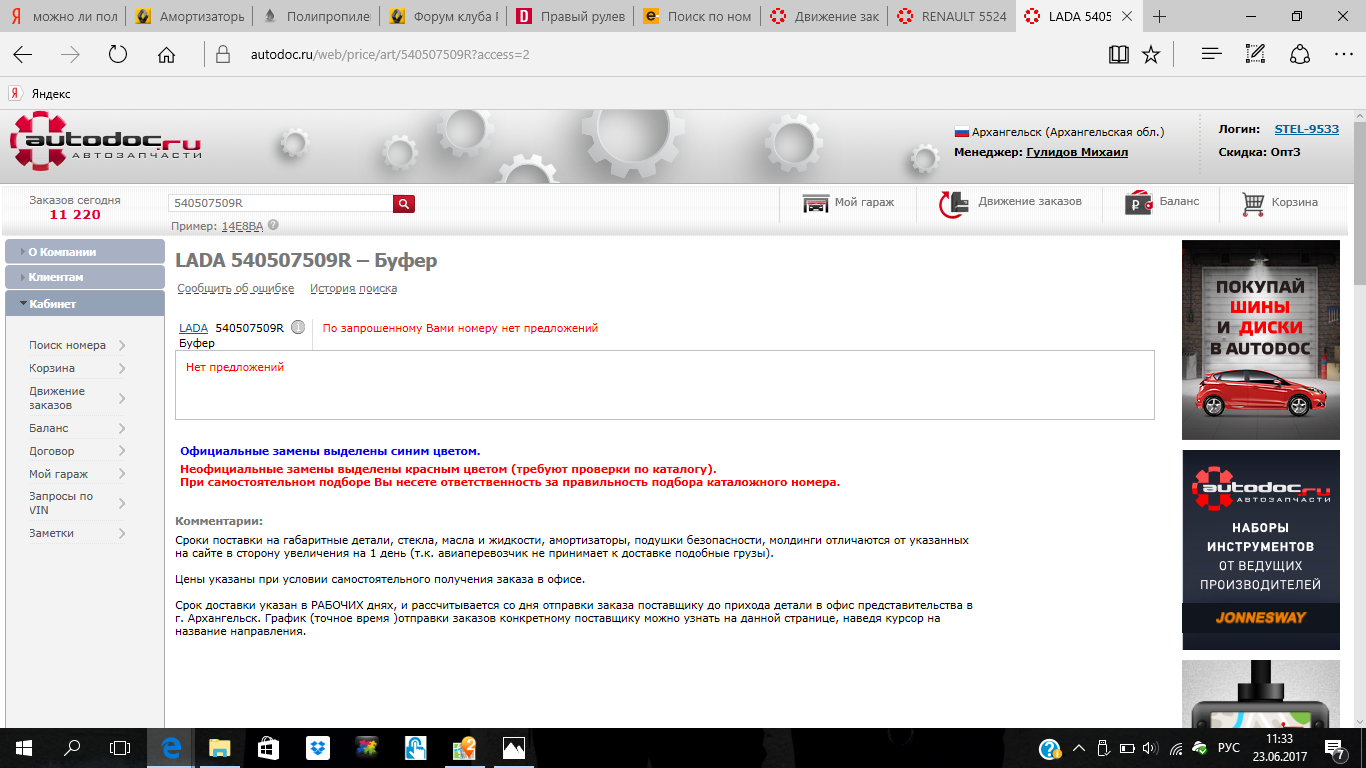Image resolution: width=1366 pixels, height=768 pixels.
Task: Open the Action Center notifications
Action: coord(1335,748)
